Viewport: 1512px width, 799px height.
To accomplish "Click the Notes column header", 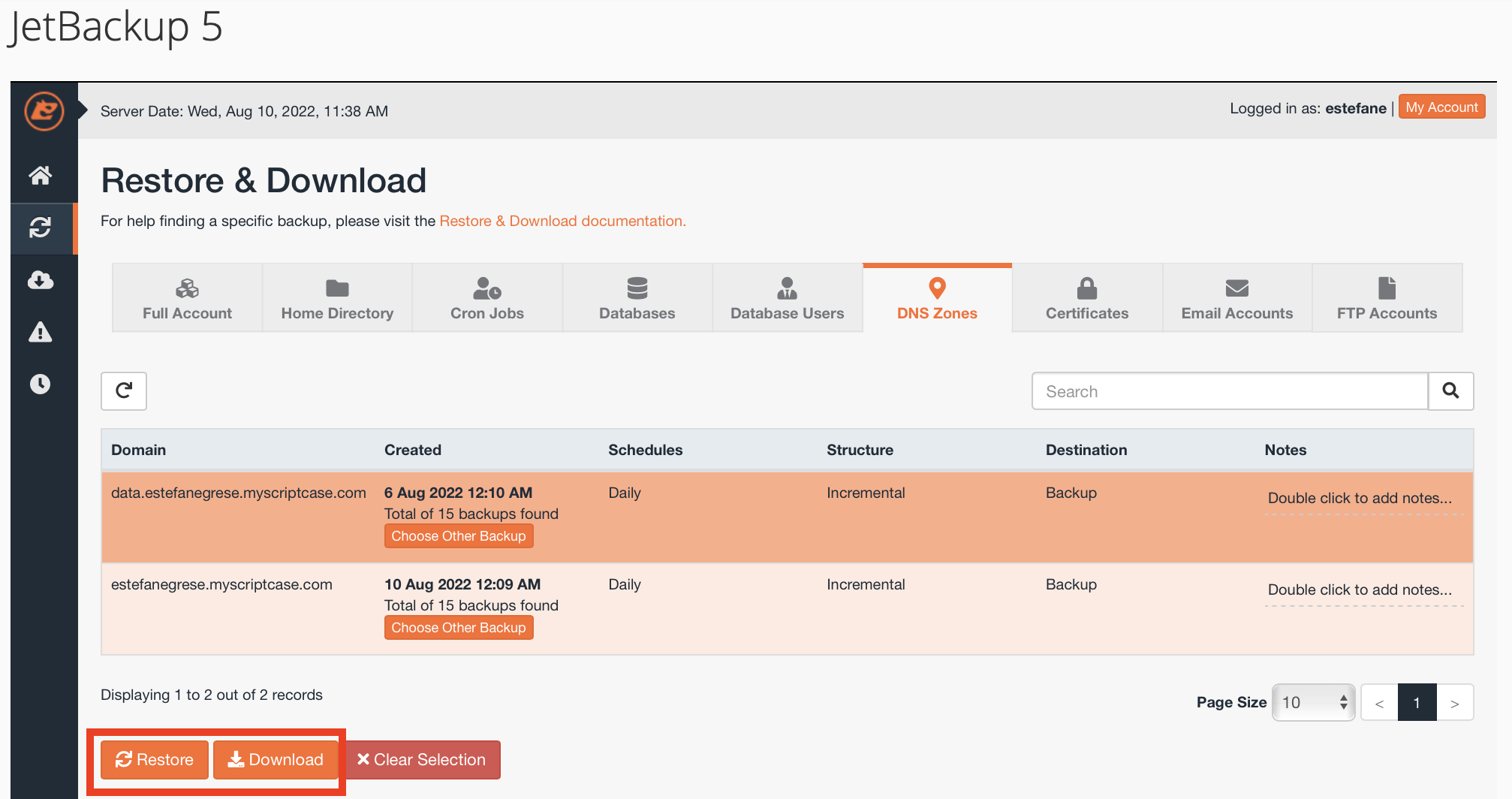I will pyautogui.click(x=1285, y=450).
